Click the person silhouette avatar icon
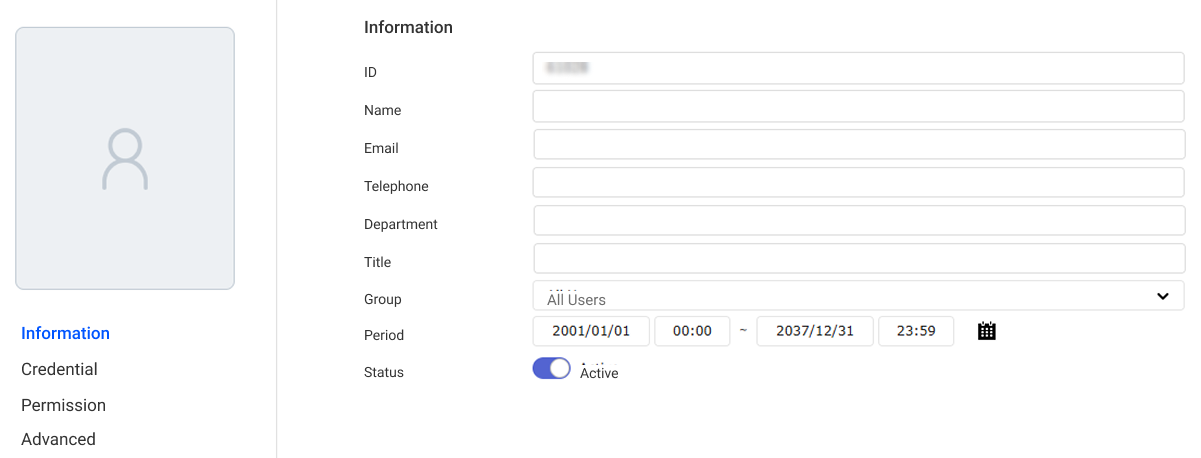This screenshot has height=458, width=1201. 125,159
